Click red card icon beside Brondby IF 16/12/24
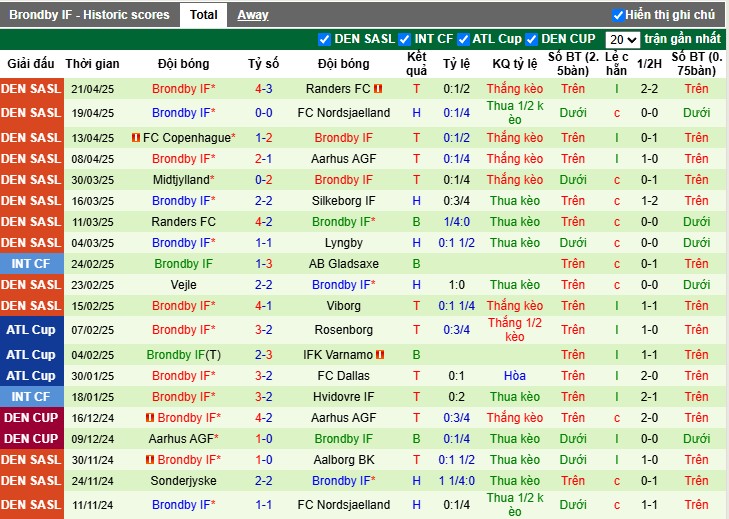This screenshot has height=519, width=729. coord(150,418)
